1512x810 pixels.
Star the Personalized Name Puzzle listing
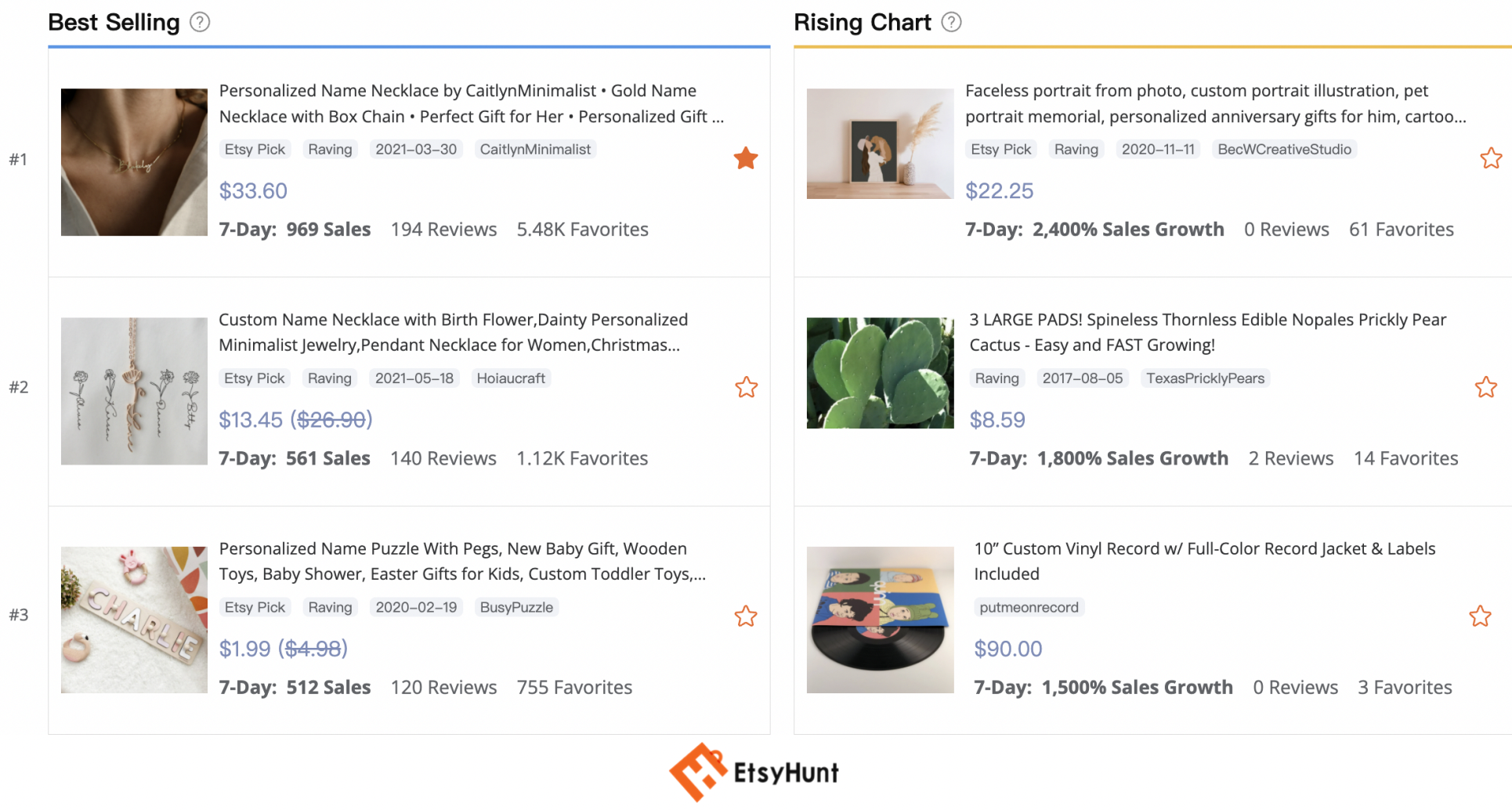pos(746,617)
